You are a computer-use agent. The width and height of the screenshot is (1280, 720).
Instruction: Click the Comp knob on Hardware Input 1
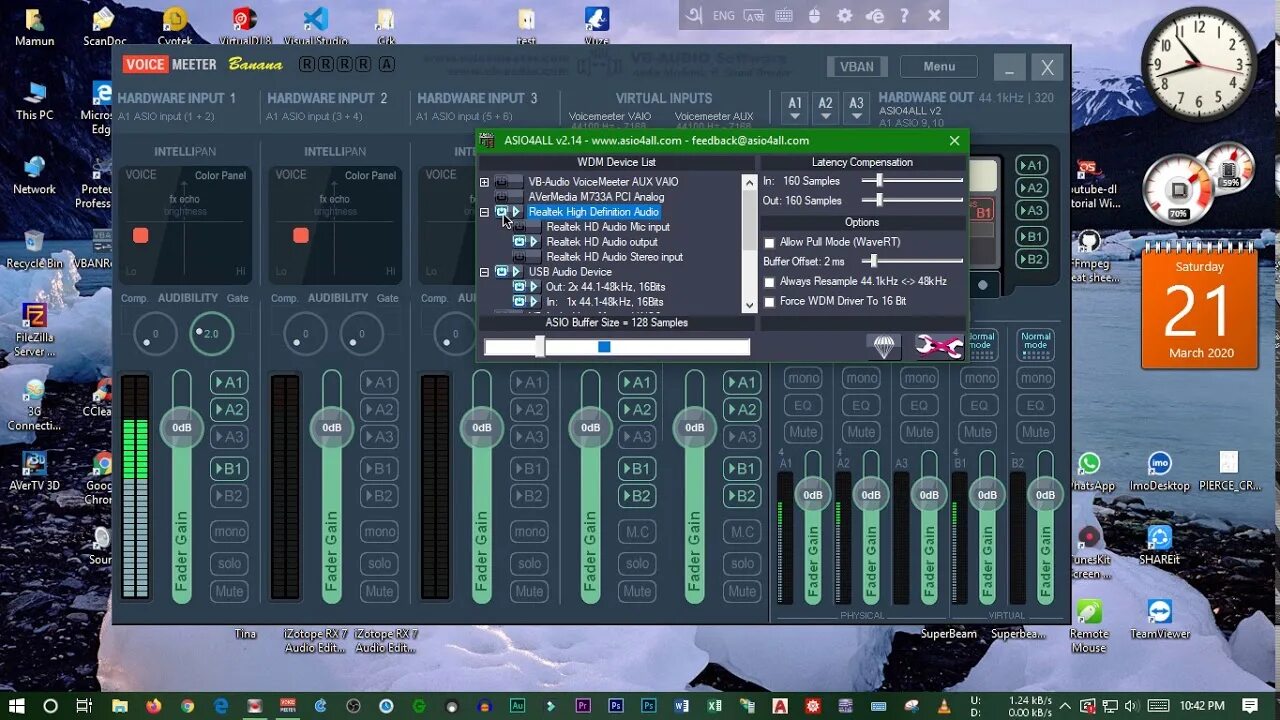155,334
